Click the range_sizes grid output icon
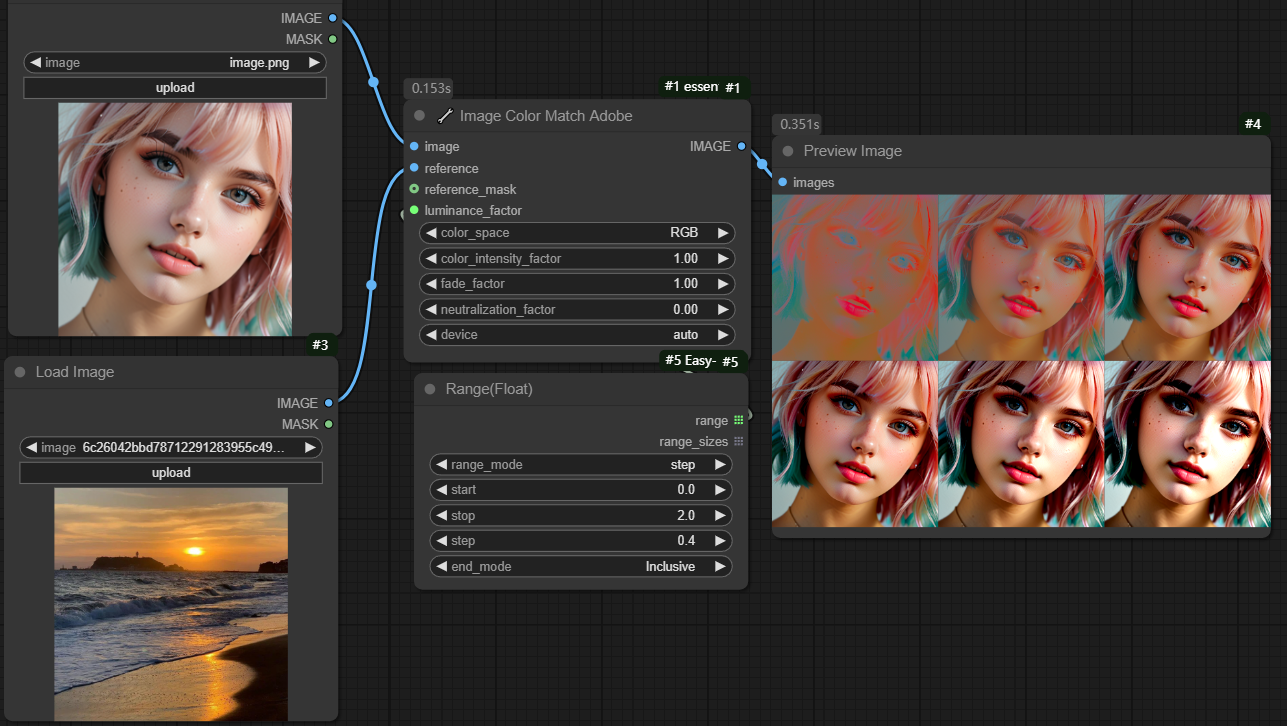The width and height of the screenshot is (1287, 726). tap(739, 442)
